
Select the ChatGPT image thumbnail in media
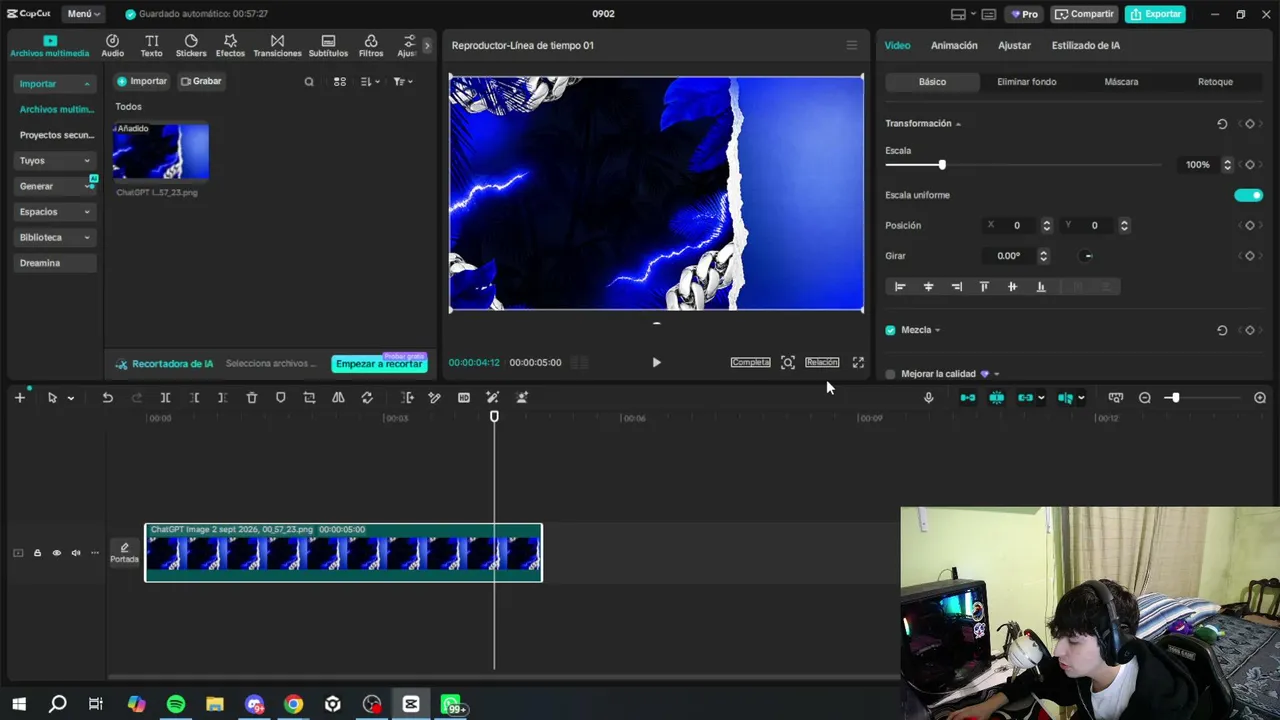[161, 151]
